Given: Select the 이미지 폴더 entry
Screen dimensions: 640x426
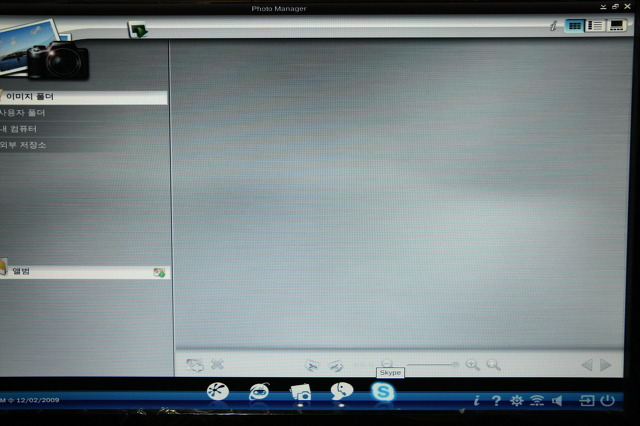Looking at the screenshot, I should tap(83, 97).
